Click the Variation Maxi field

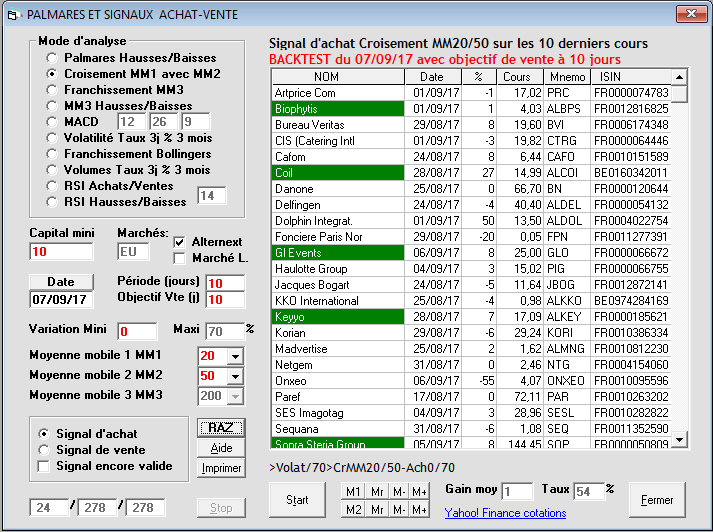coord(225,331)
